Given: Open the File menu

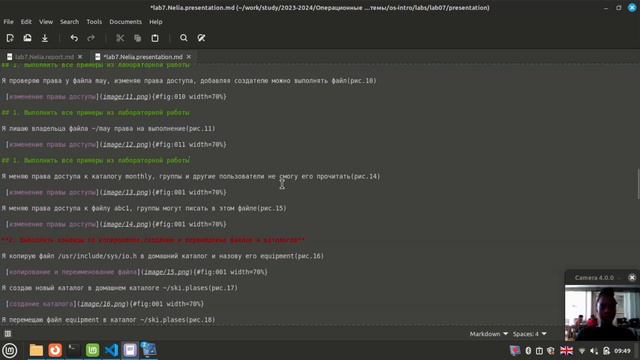Looking at the screenshot, I should pyautogui.click(x=8, y=22).
